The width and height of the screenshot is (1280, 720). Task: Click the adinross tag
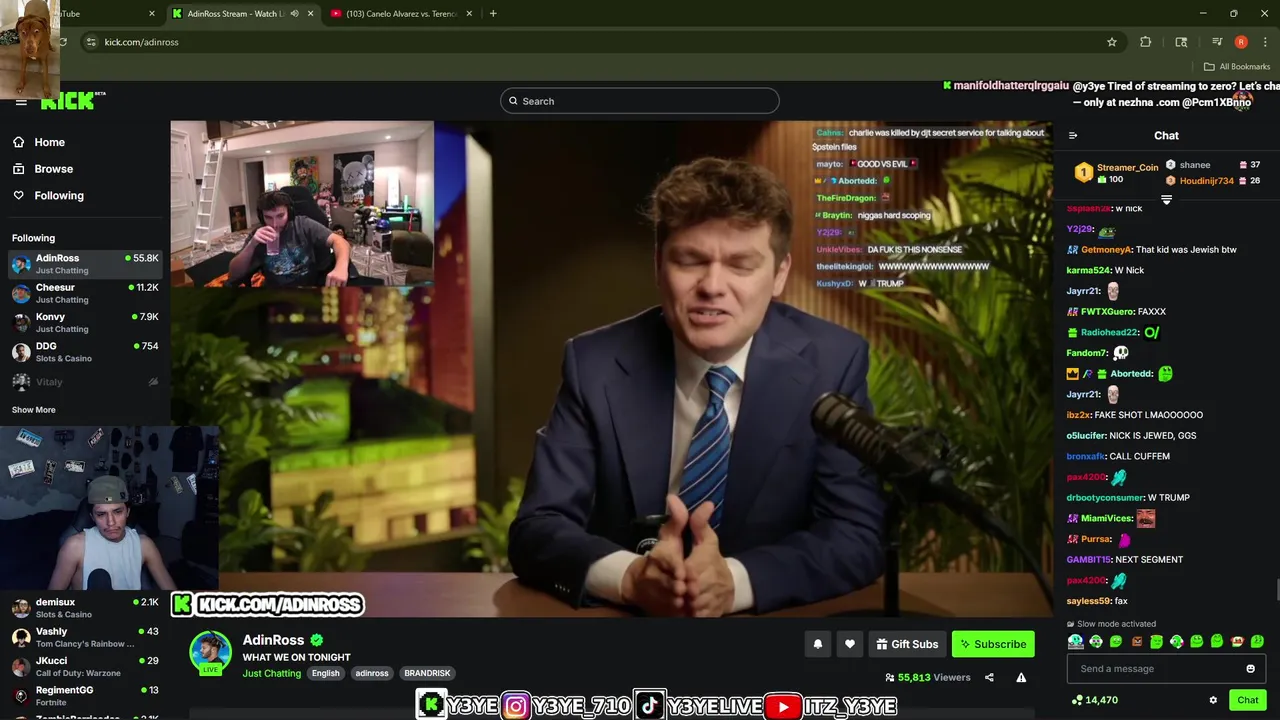point(372,673)
